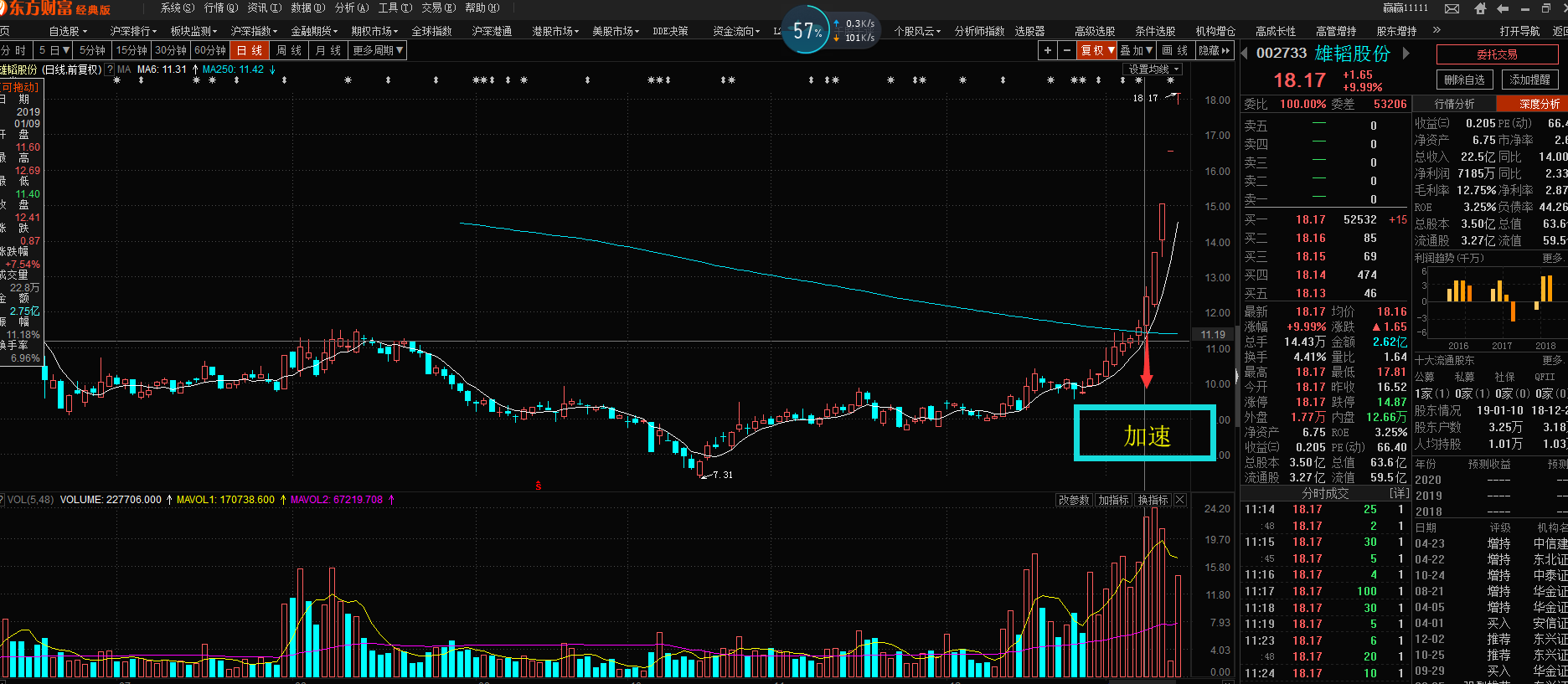Open the 工具(T) menu

tap(395, 8)
